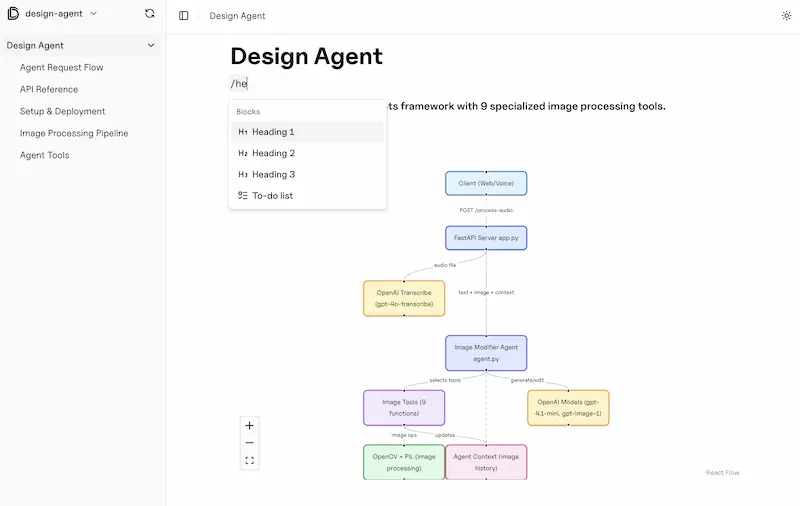Open API Reference page
Image resolution: width=800 pixels, height=506 pixels.
[49, 89]
